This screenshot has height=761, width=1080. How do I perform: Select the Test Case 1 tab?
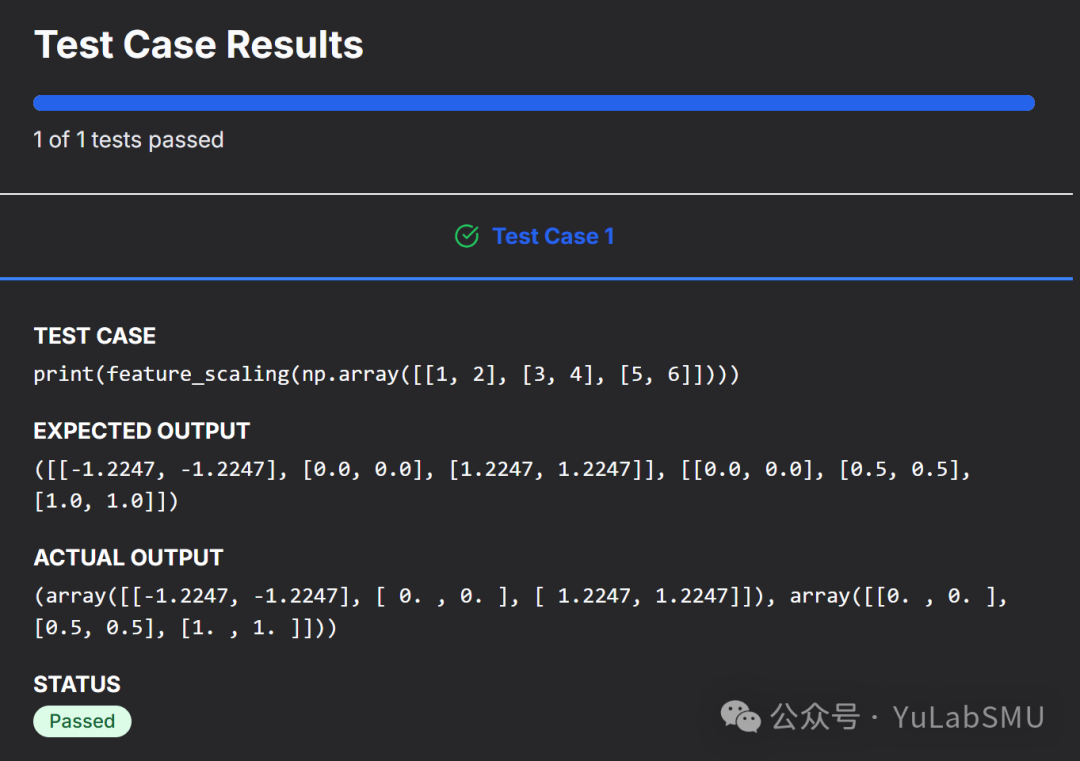[x=553, y=236]
